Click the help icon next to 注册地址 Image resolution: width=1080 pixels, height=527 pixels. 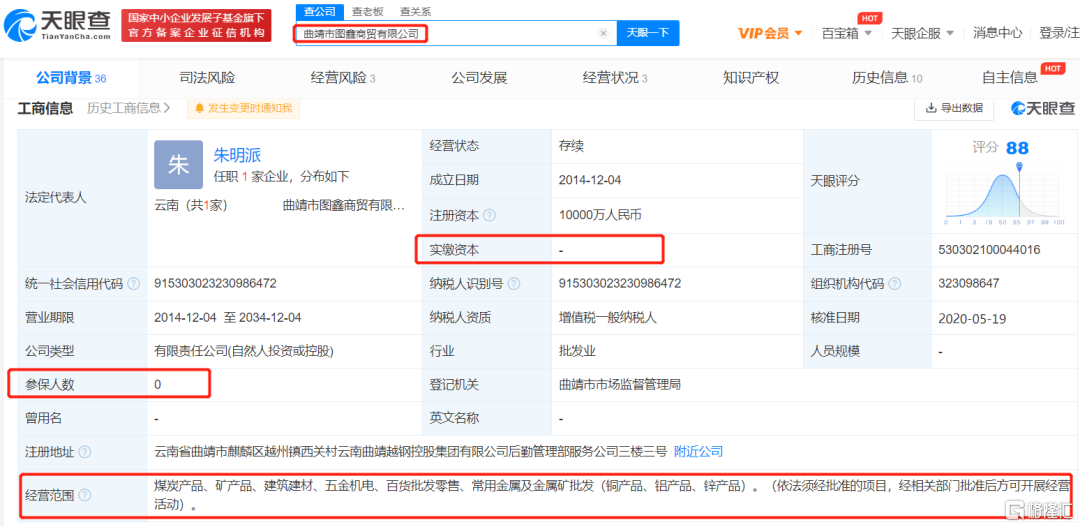[x=84, y=452]
